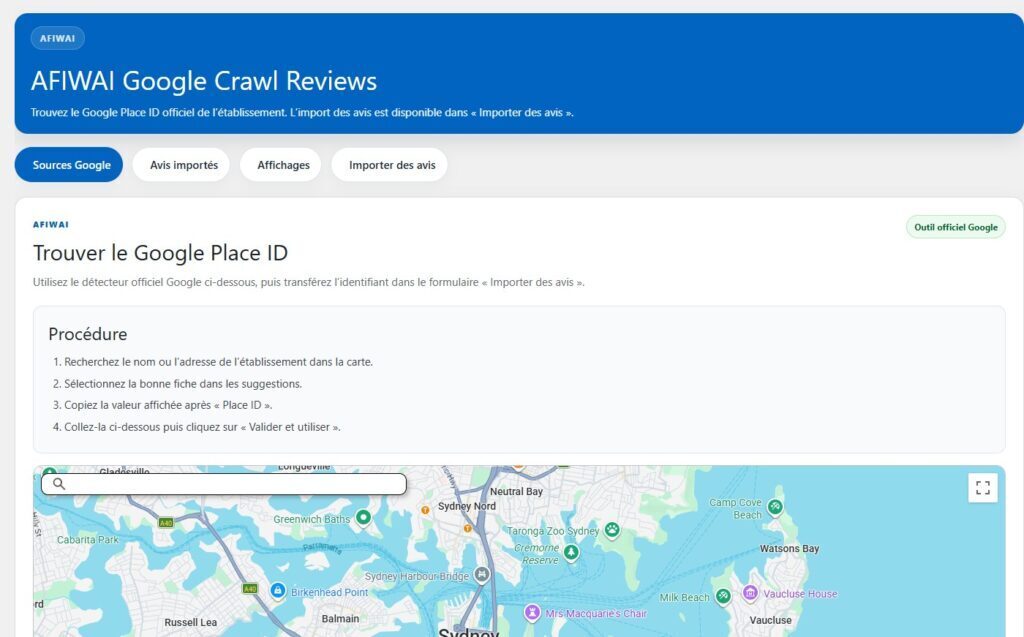This screenshot has height=637, width=1024.
Task: Click the Vaucluse suburb map label
Action: click(x=771, y=620)
